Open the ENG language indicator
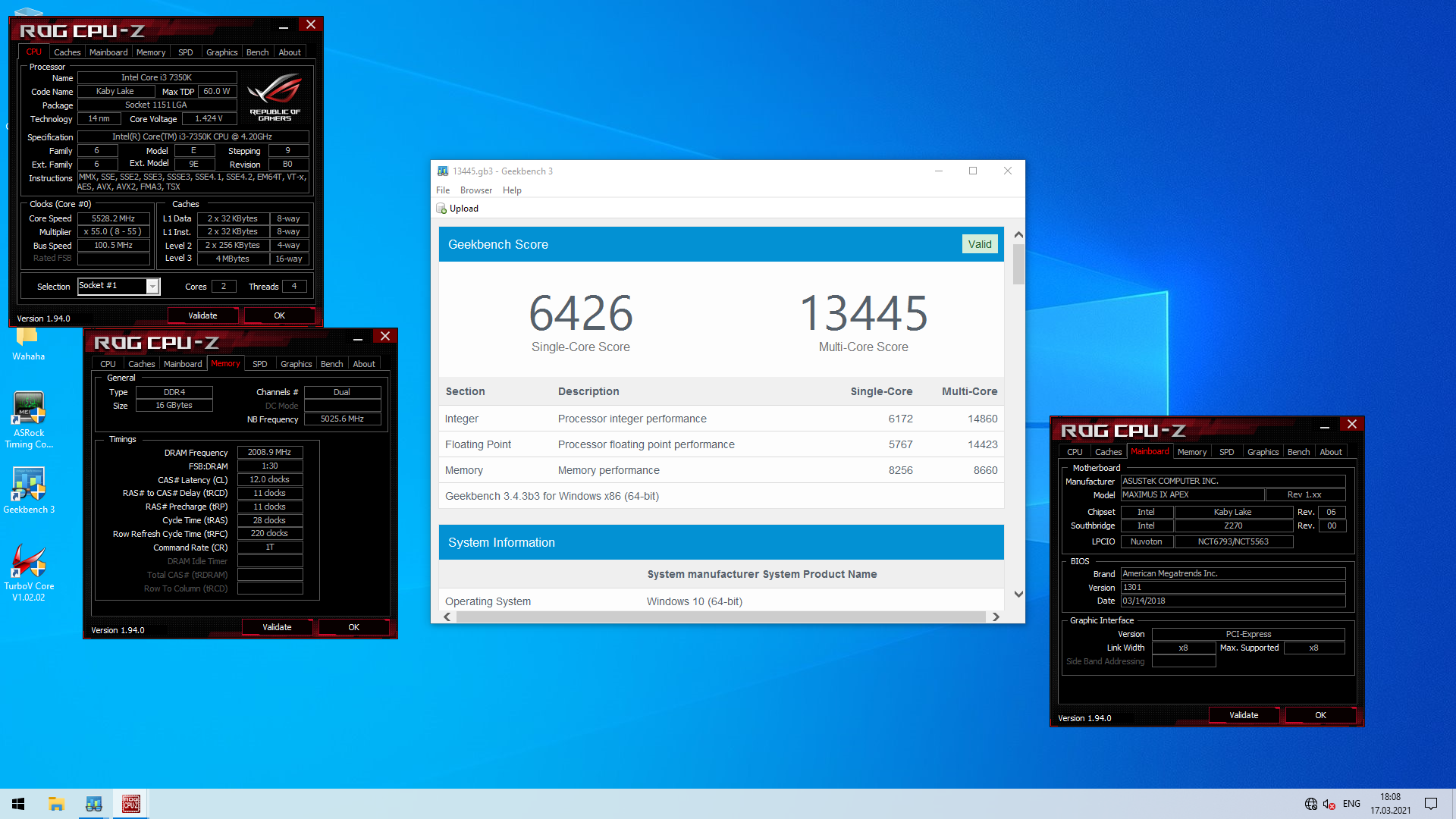1456x819 pixels. pyautogui.click(x=1351, y=804)
